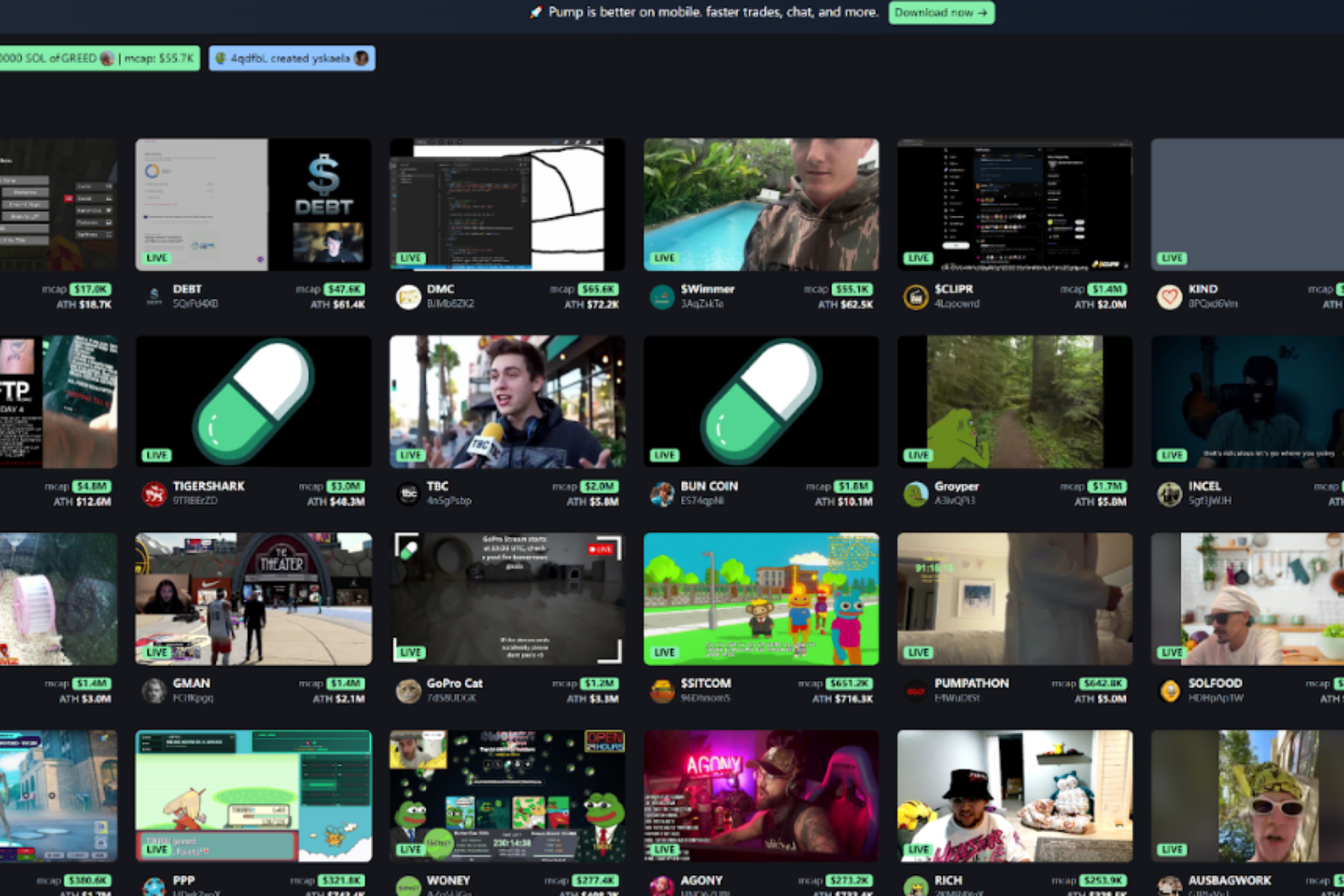Click the Download now button
This screenshot has height=896, width=1344.
pyautogui.click(x=942, y=12)
